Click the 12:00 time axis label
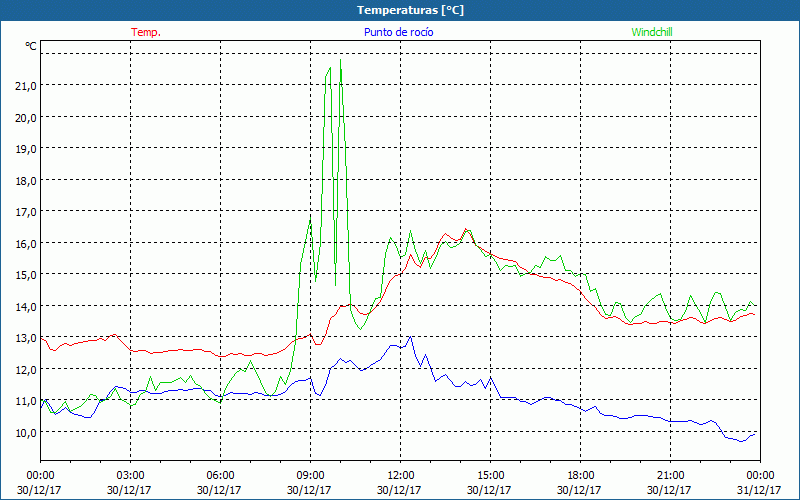 pos(400,476)
